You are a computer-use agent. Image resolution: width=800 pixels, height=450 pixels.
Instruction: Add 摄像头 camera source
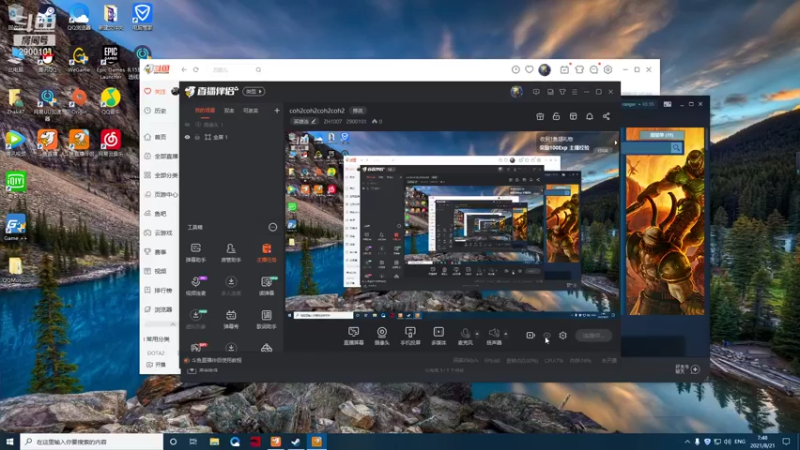[x=382, y=336]
